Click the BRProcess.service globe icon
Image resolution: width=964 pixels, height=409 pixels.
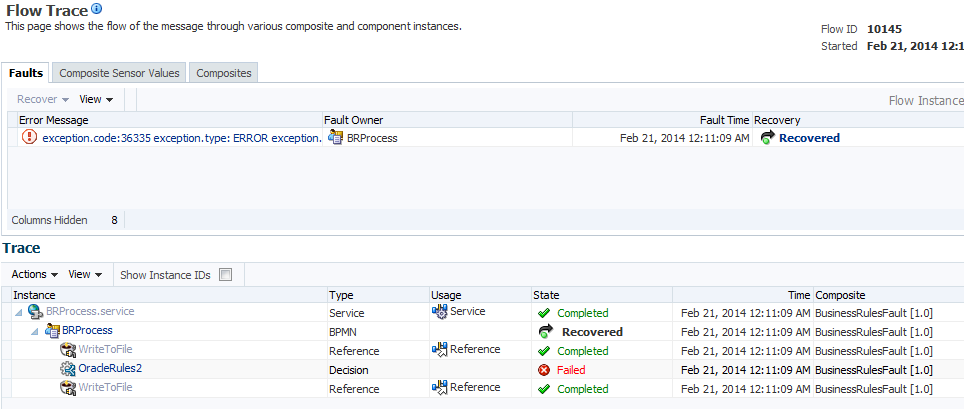(35, 312)
